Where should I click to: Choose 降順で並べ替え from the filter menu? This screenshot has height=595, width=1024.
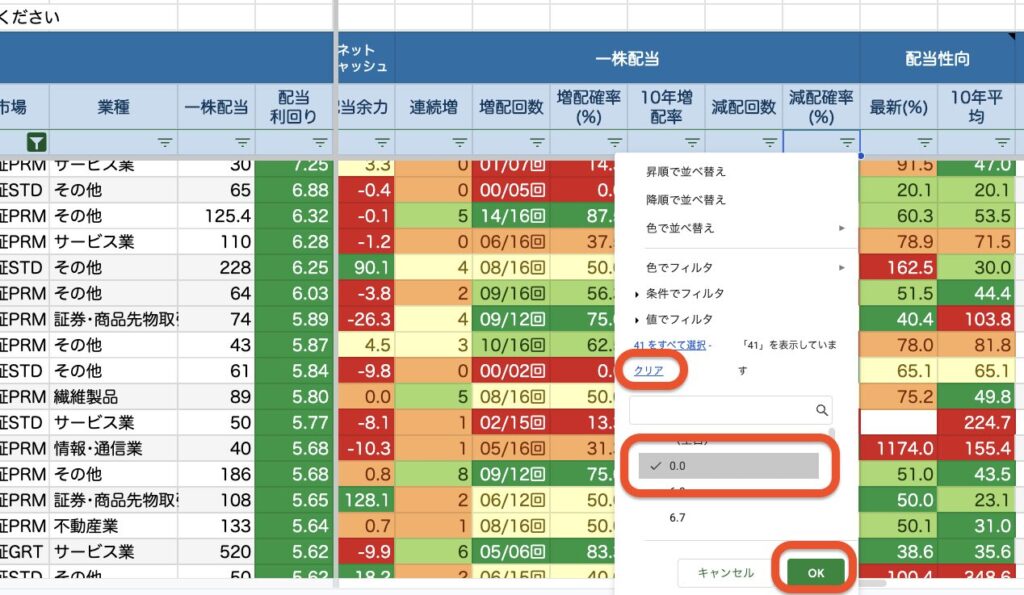pos(686,200)
